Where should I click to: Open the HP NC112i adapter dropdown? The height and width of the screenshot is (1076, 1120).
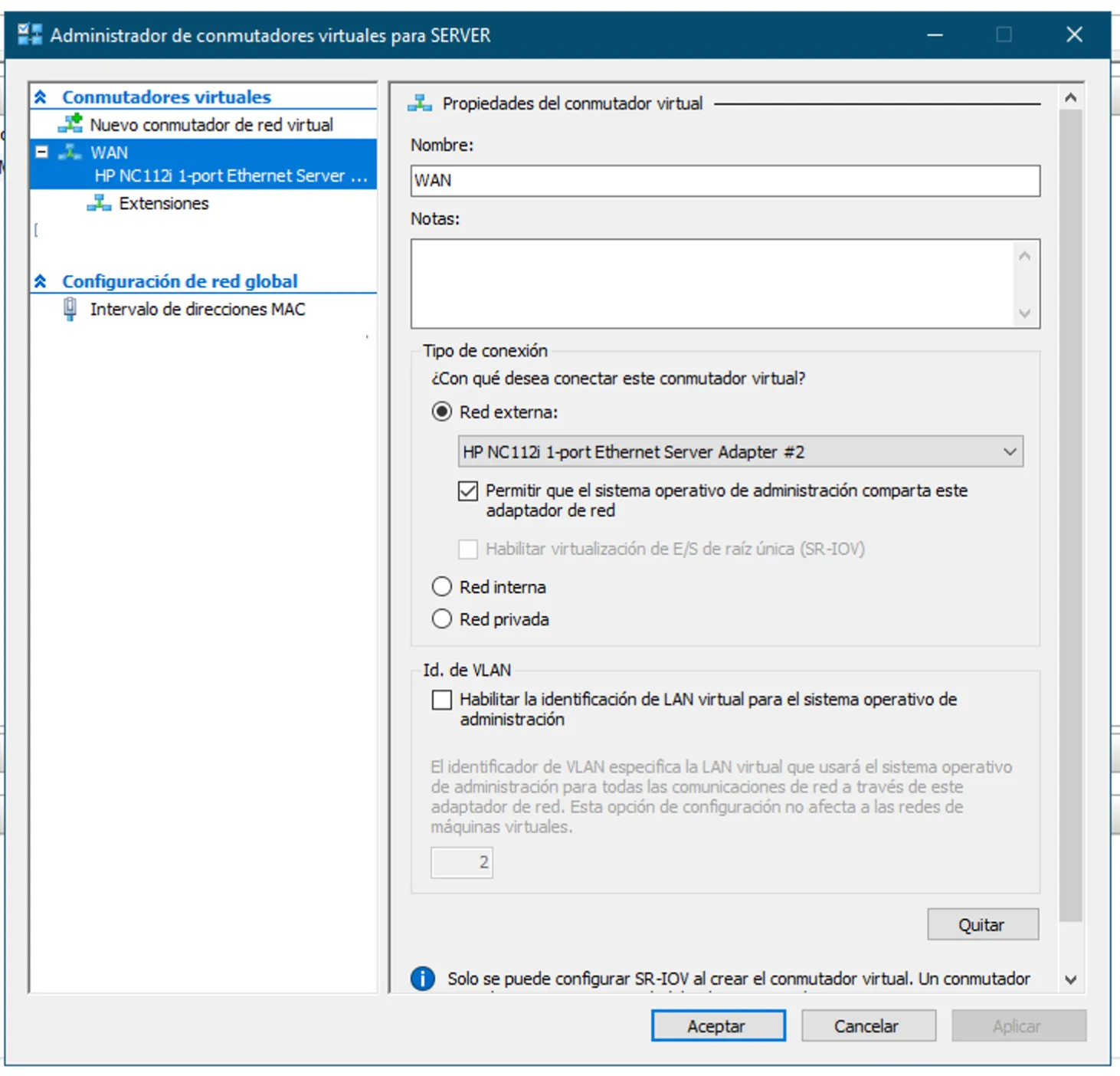(x=1010, y=452)
